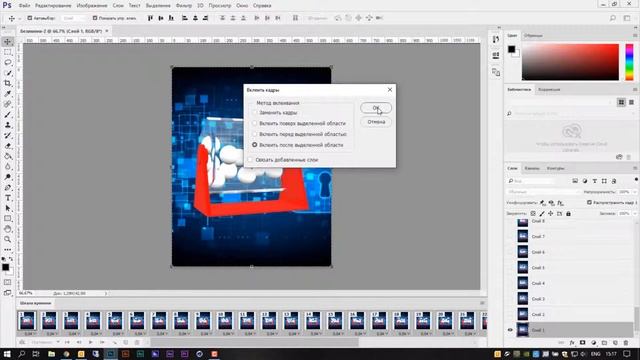Open the Windows Start menu

pos(7,354)
